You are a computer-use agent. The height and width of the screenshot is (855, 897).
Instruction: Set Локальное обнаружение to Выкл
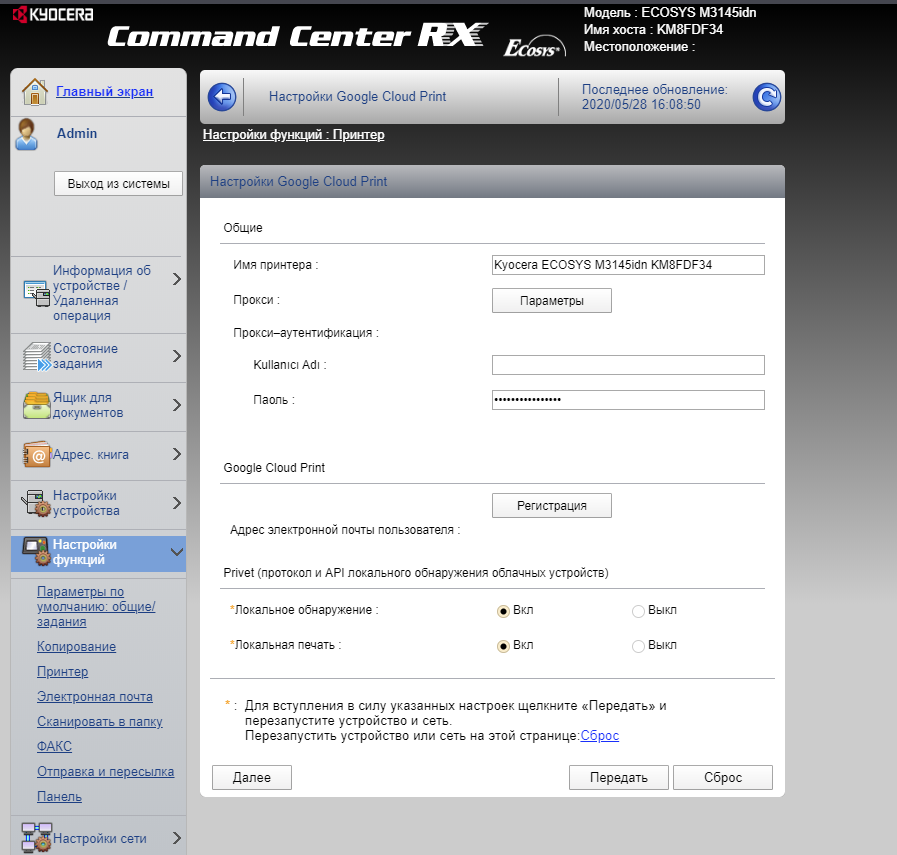tap(638, 611)
